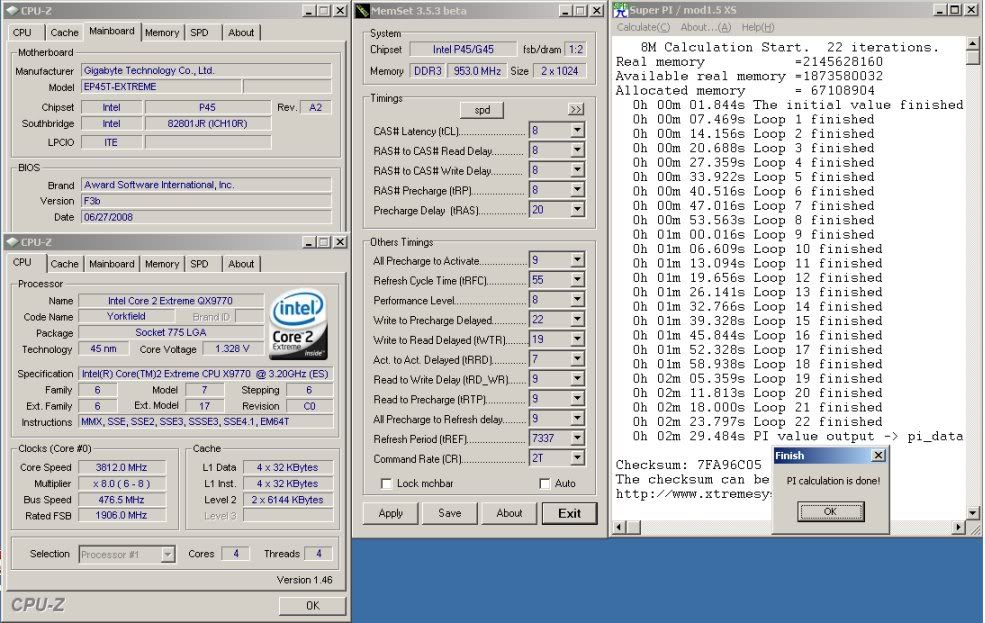Click the Super PI horizontal scroll left arrow
Image resolution: width=985 pixels, height=623 pixels.
619,528
